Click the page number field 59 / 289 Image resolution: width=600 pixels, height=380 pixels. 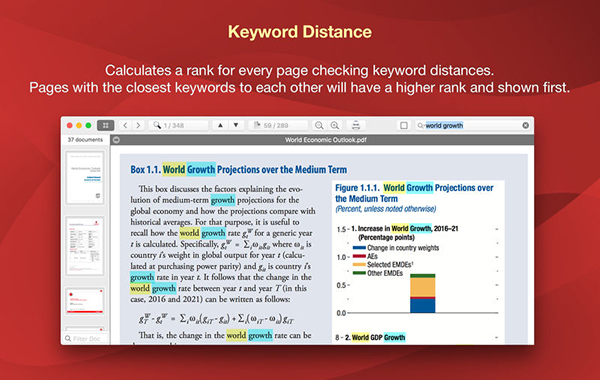pyautogui.click(x=278, y=125)
